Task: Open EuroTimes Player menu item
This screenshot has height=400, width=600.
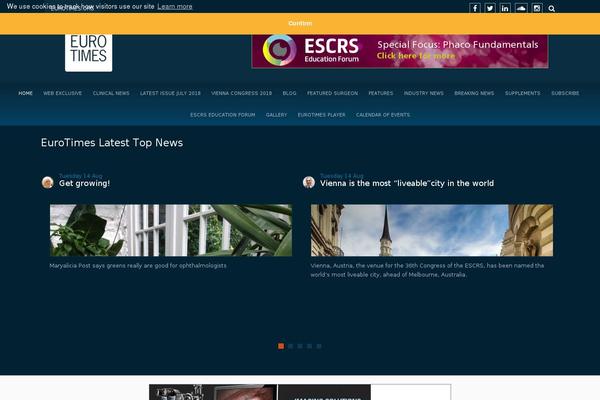Action: pyautogui.click(x=321, y=115)
